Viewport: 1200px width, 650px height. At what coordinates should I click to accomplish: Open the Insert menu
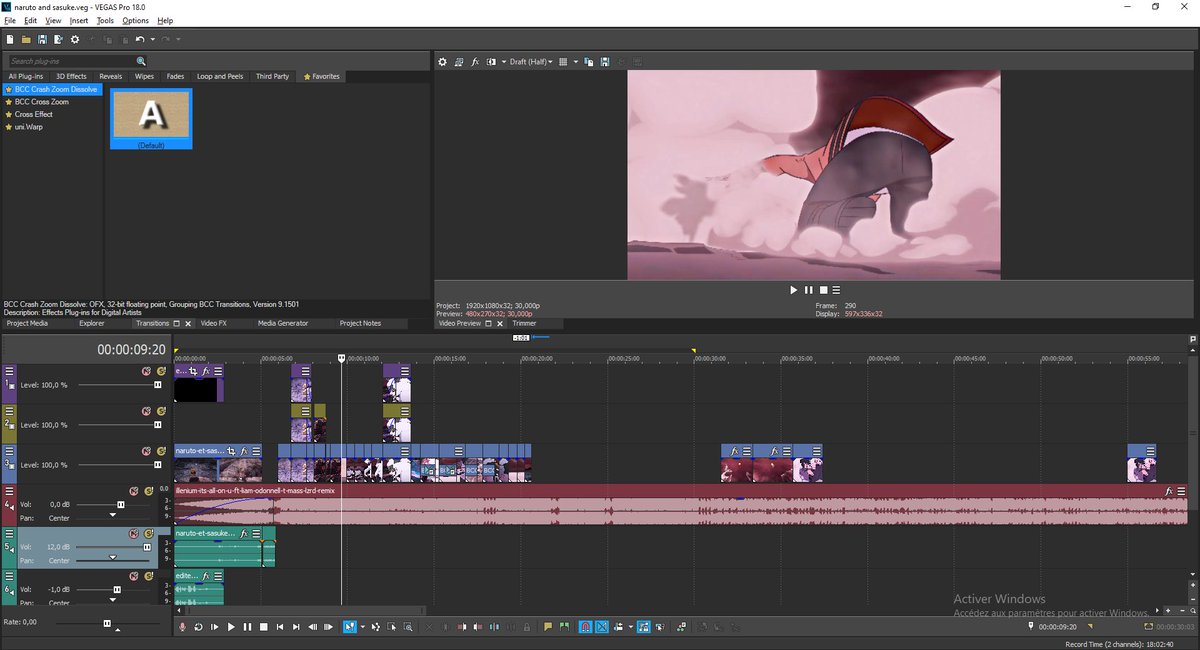[79, 20]
